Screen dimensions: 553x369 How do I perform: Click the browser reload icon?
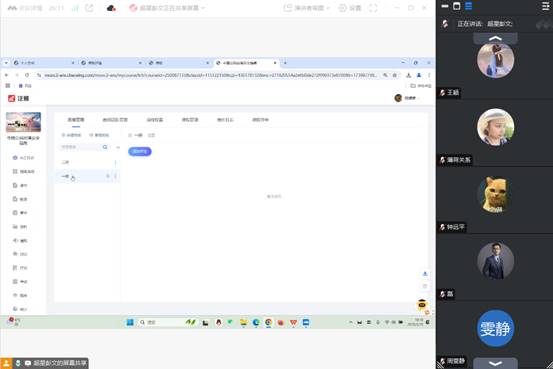click(x=27, y=75)
